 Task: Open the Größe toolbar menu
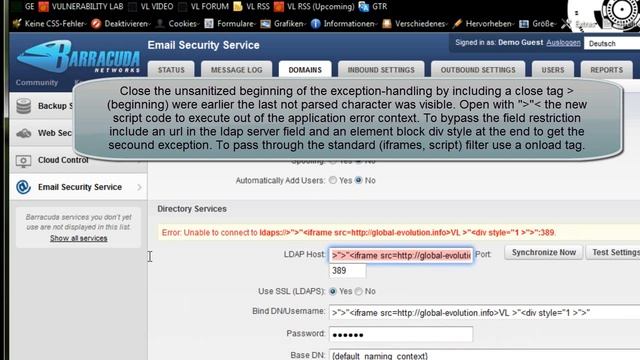tap(538, 24)
